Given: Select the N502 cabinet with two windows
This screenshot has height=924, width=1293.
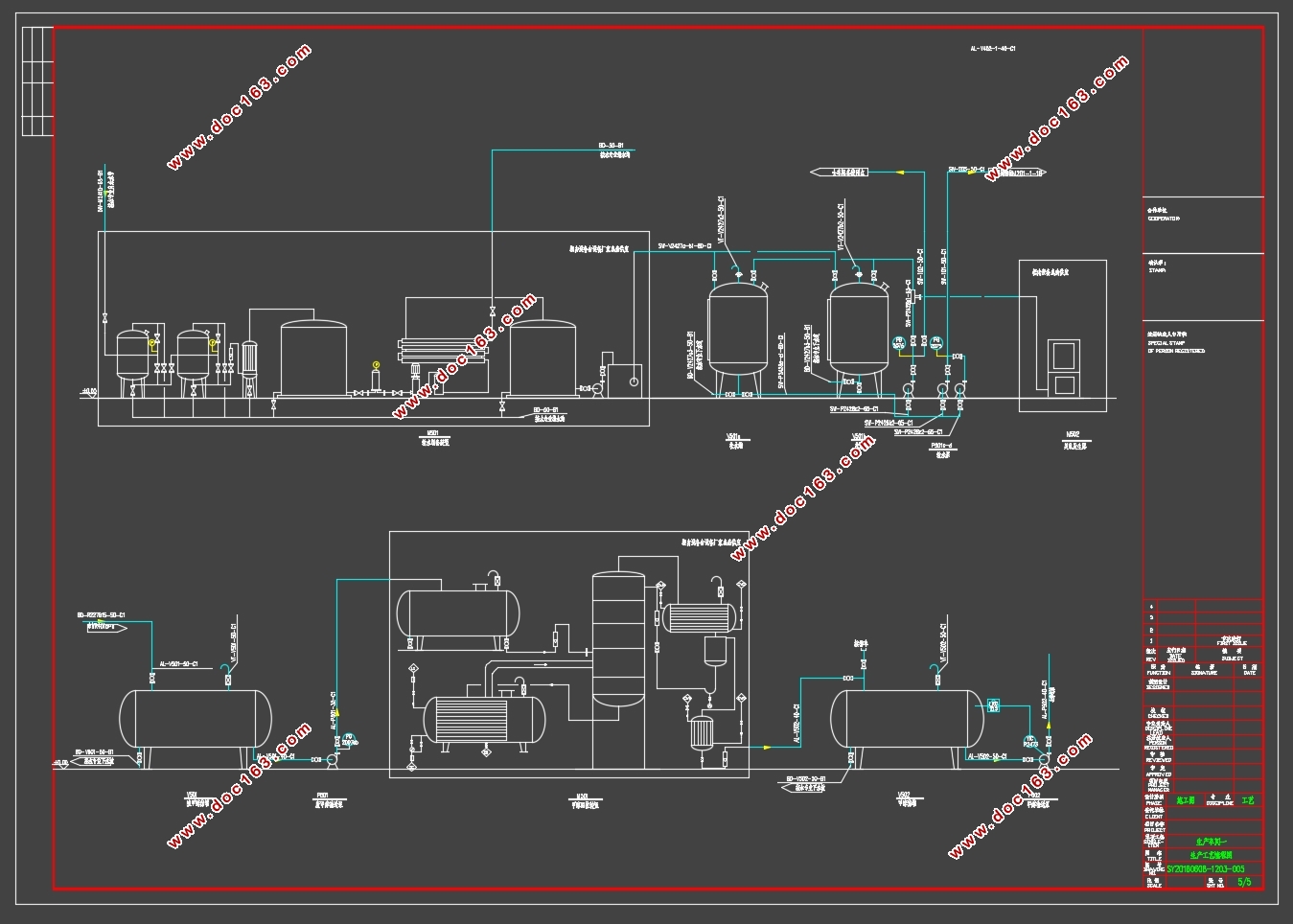Looking at the screenshot, I should 1065,366.
